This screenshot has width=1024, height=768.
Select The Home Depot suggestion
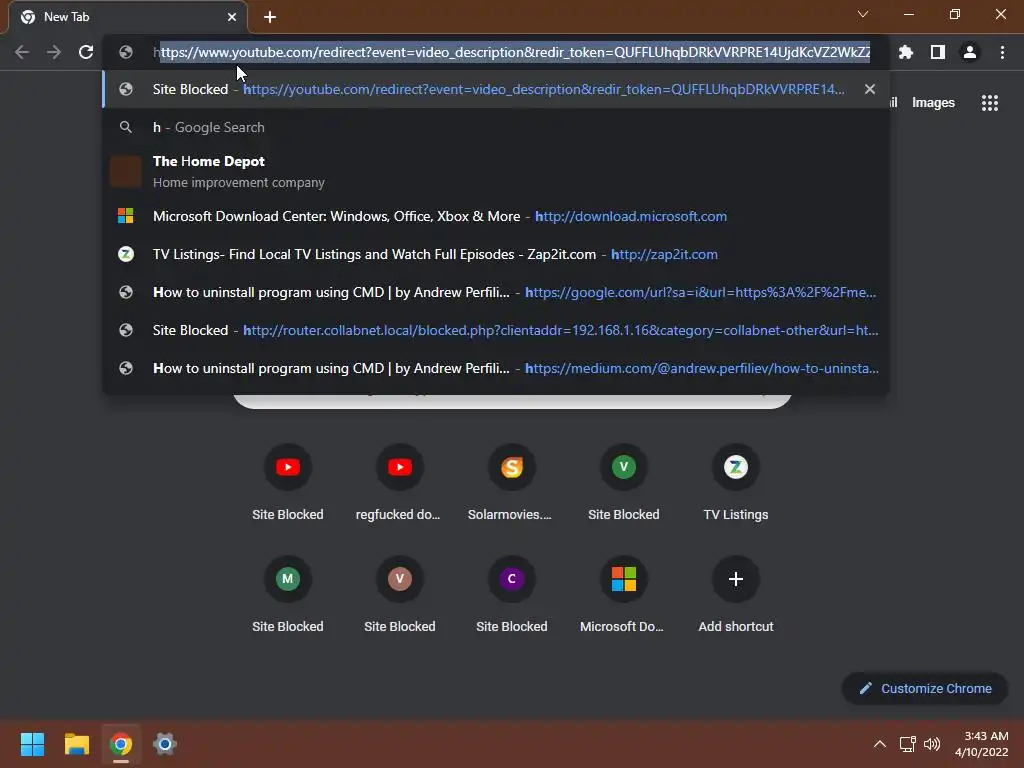coord(496,171)
